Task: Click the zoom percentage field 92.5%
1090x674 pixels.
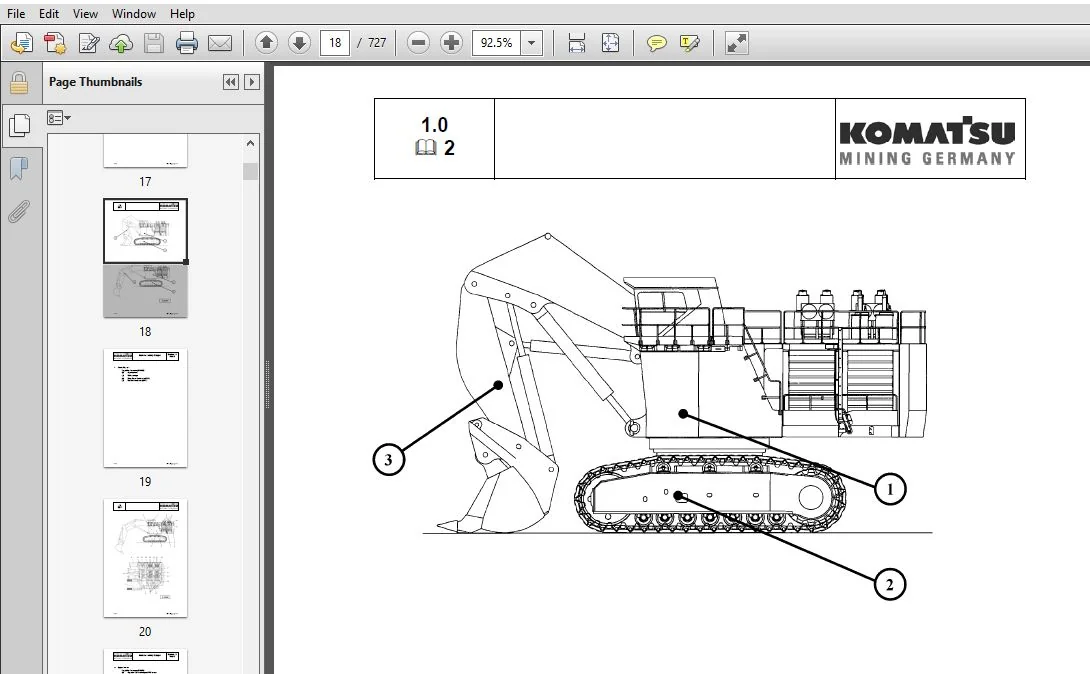Action: tap(496, 42)
